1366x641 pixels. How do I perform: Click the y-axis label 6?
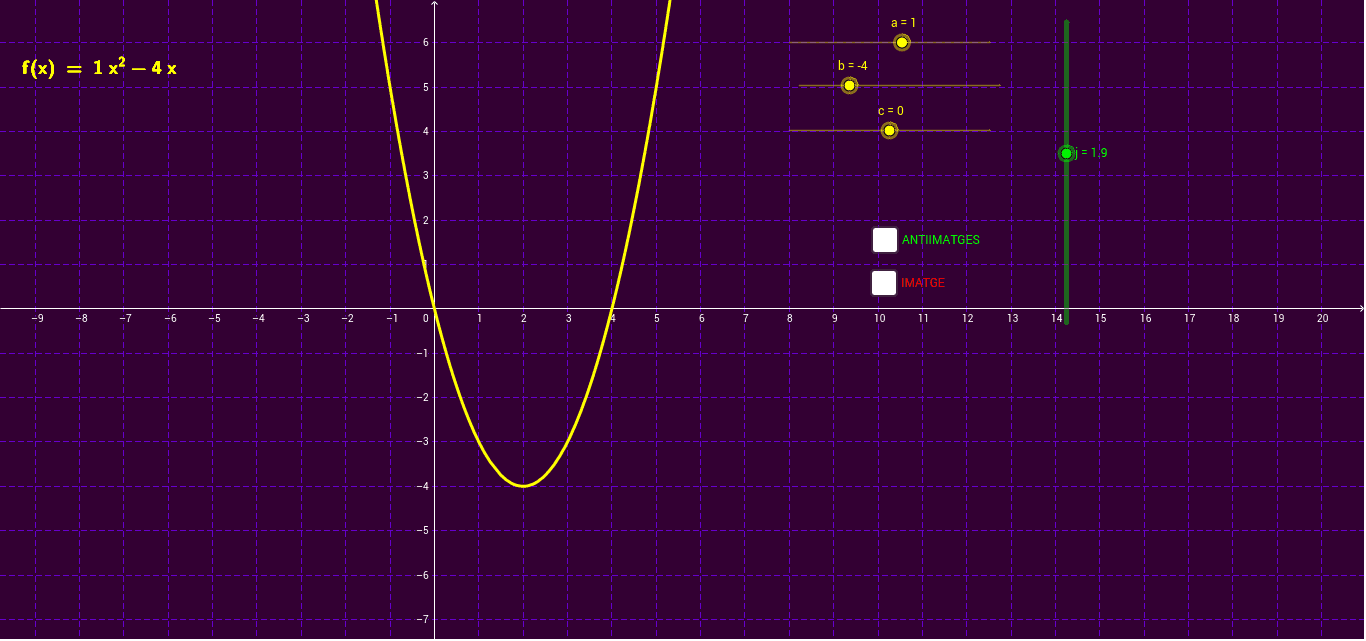click(x=425, y=42)
